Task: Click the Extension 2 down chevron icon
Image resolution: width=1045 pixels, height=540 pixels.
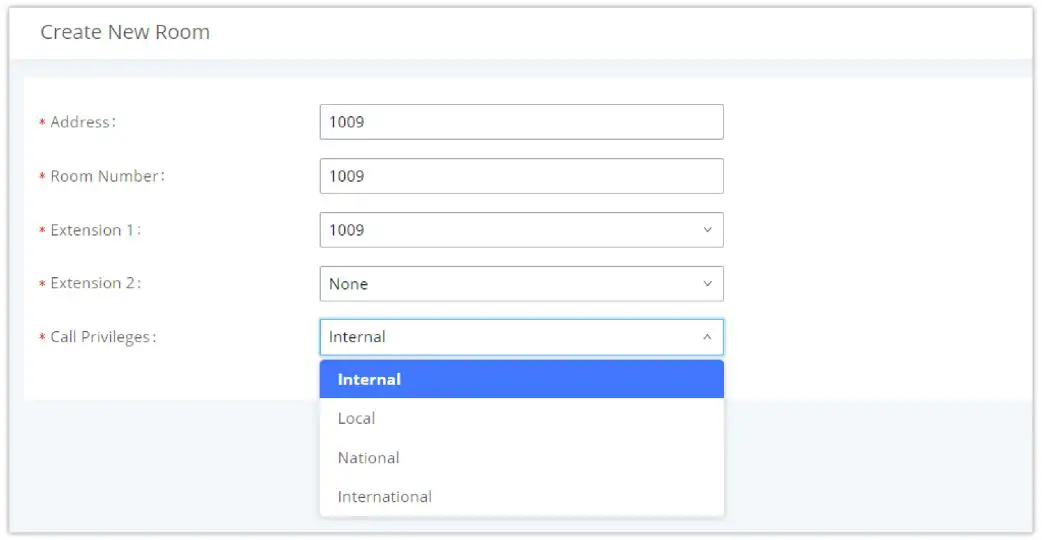Action: coord(707,284)
